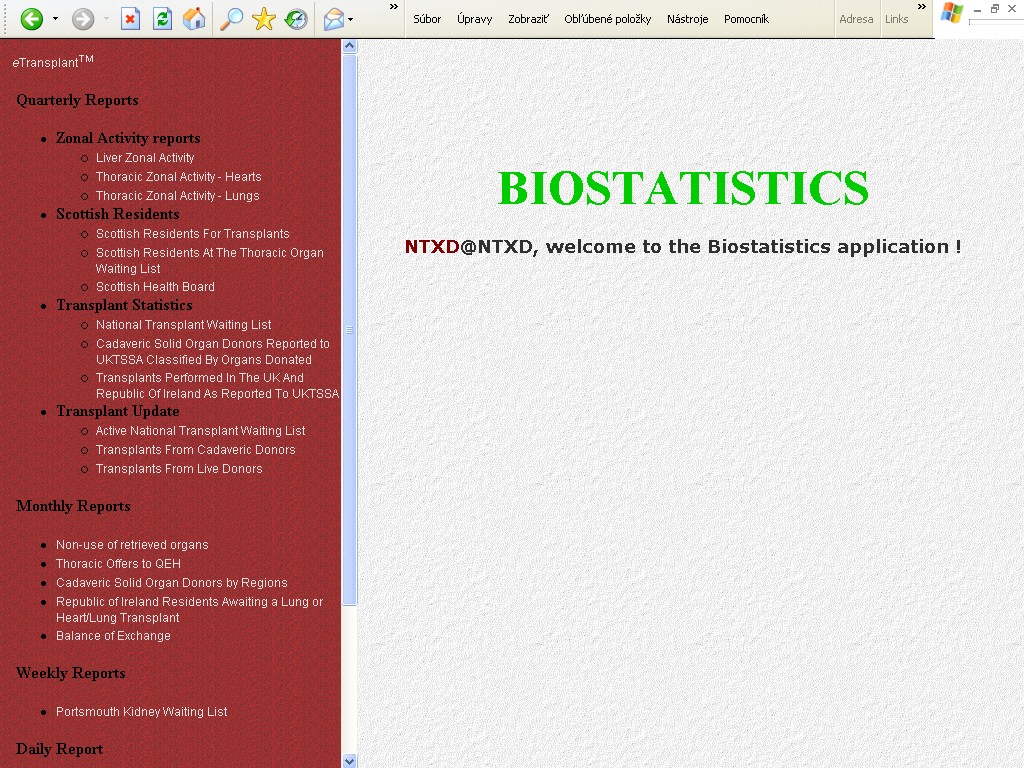Open the Pomocník menu
Image resolution: width=1024 pixels, height=768 pixels.
746,19
